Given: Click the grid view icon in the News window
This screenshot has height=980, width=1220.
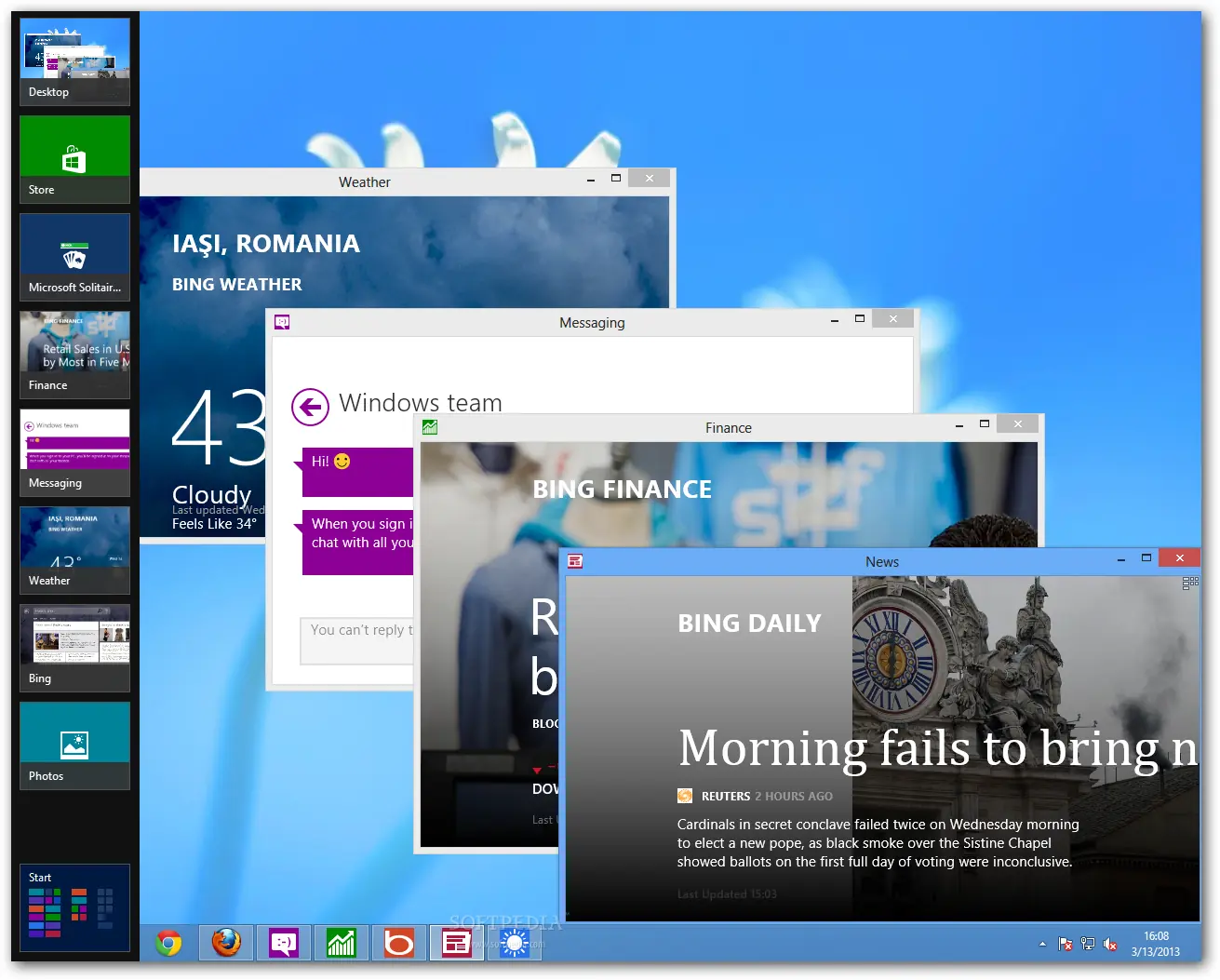Looking at the screenshot, I should tap(1190, 584).
